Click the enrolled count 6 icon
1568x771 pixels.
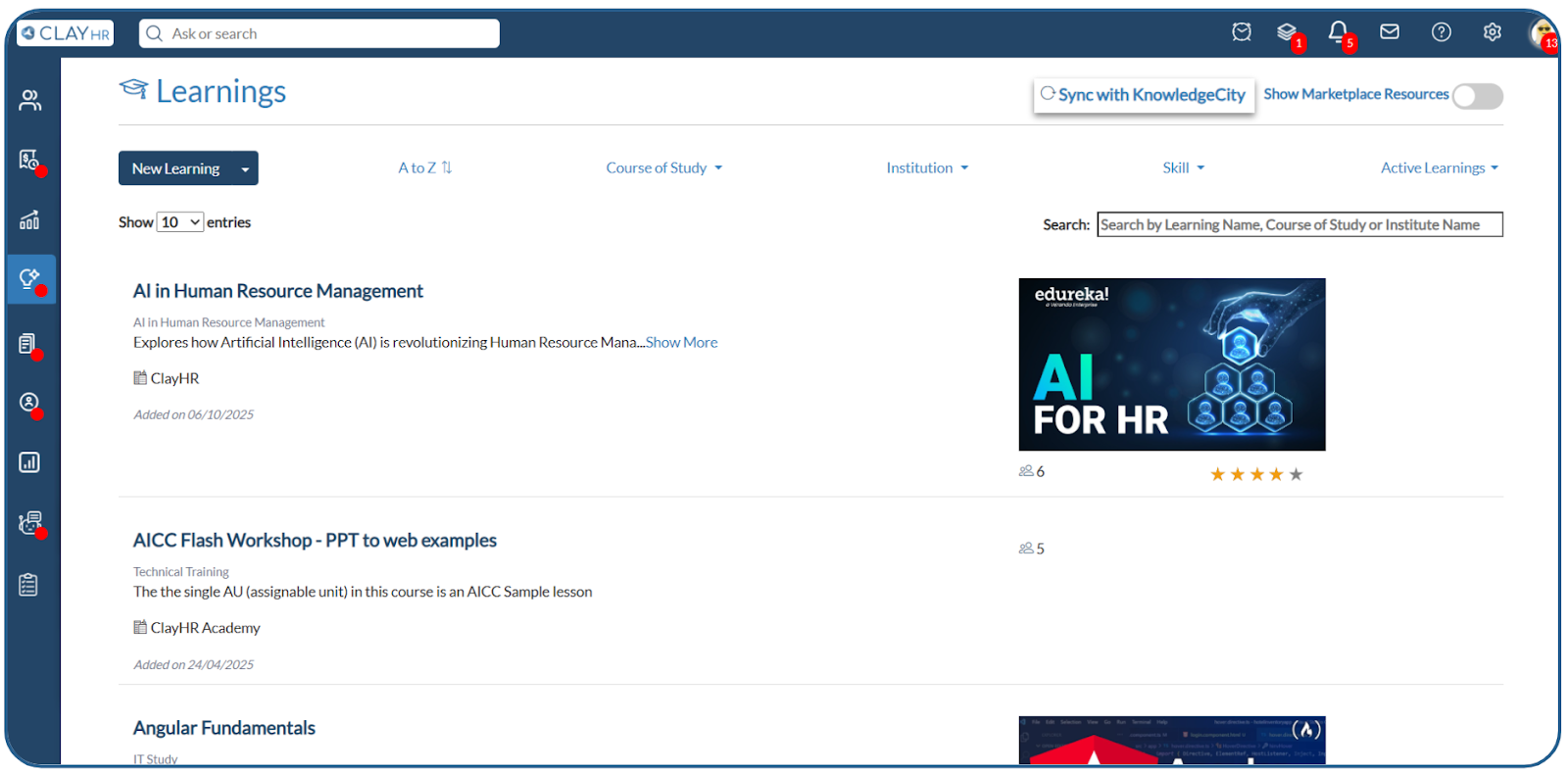tap(1026, 471)
